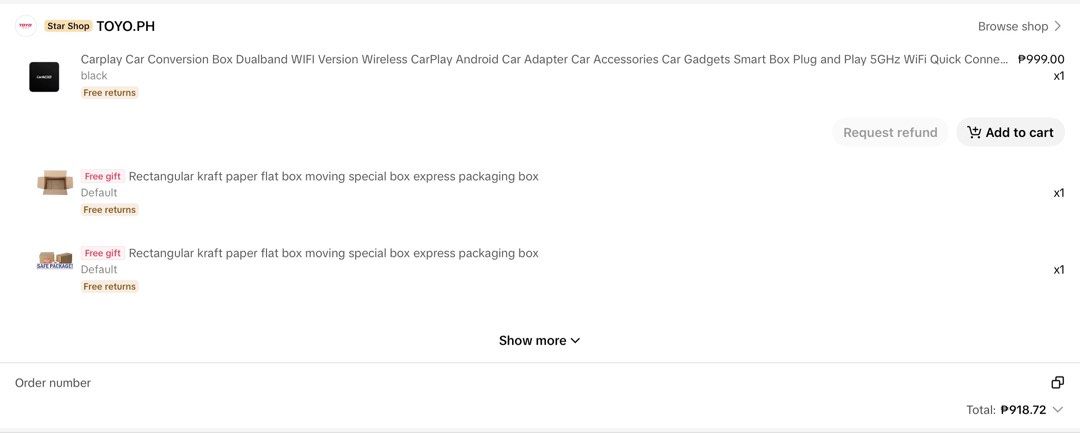Viewport: 1080px width, 433px height.
Task: Open the TOYO.PH shop name
Action: (125, 26)
